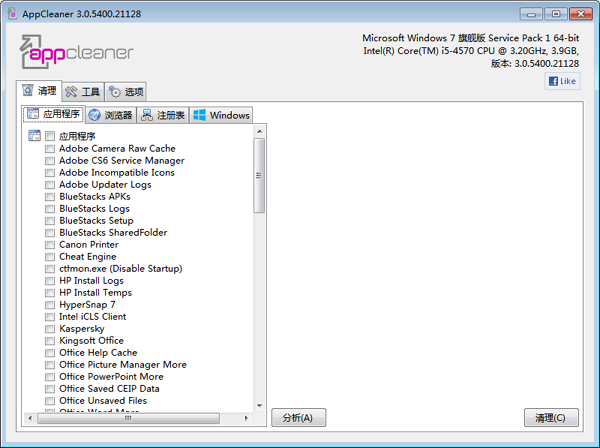
Task: Tick the HyperSnap 7 checkbox
Action: (50, 305)
